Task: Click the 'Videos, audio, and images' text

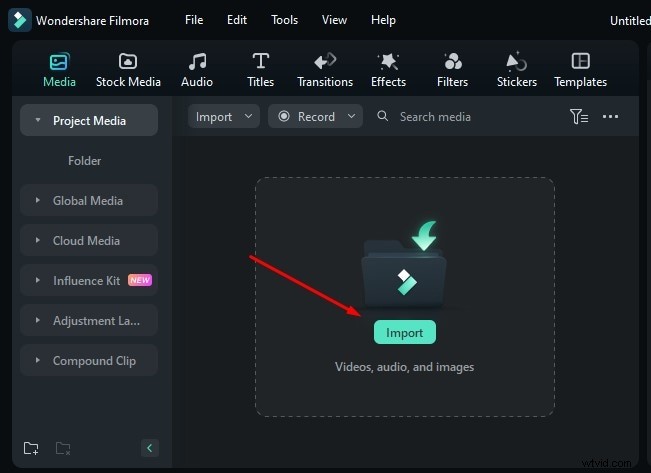Action: pyautogui.click(x=404, y=367)
